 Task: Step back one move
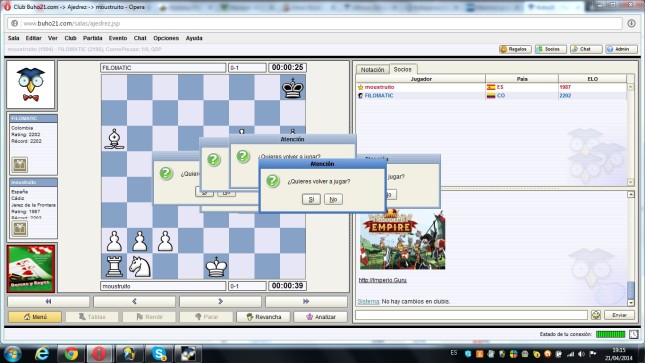[x=134, y=301]
